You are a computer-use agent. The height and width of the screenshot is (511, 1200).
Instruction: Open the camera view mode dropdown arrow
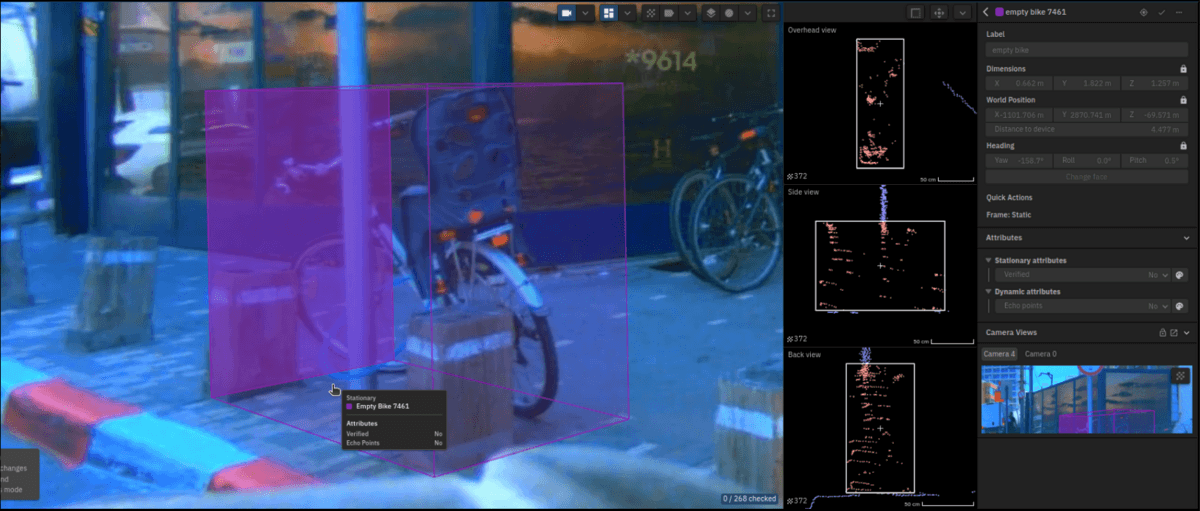coord(584,13)
